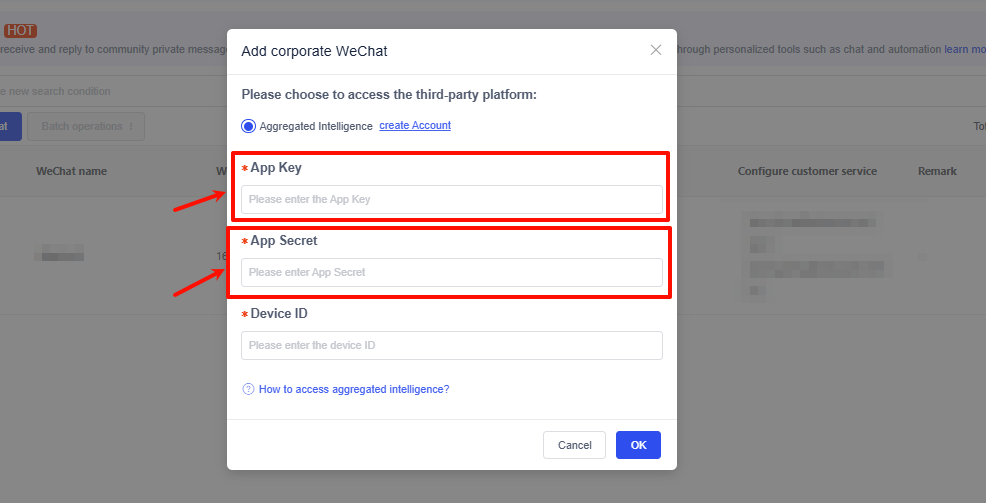This screenshot has height=503, width=986.
Task: Click the Remark column header
Action: click(x=937, y=171)
